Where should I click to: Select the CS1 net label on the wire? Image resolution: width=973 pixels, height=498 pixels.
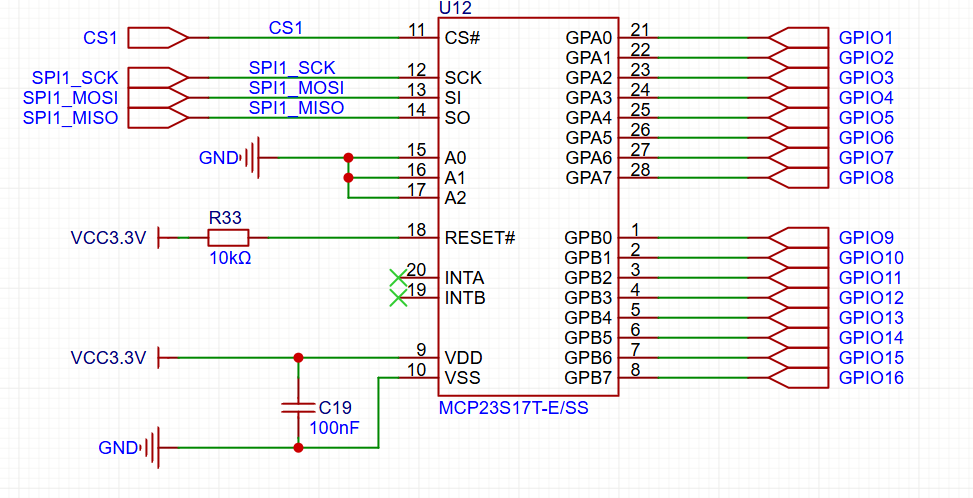285,28
